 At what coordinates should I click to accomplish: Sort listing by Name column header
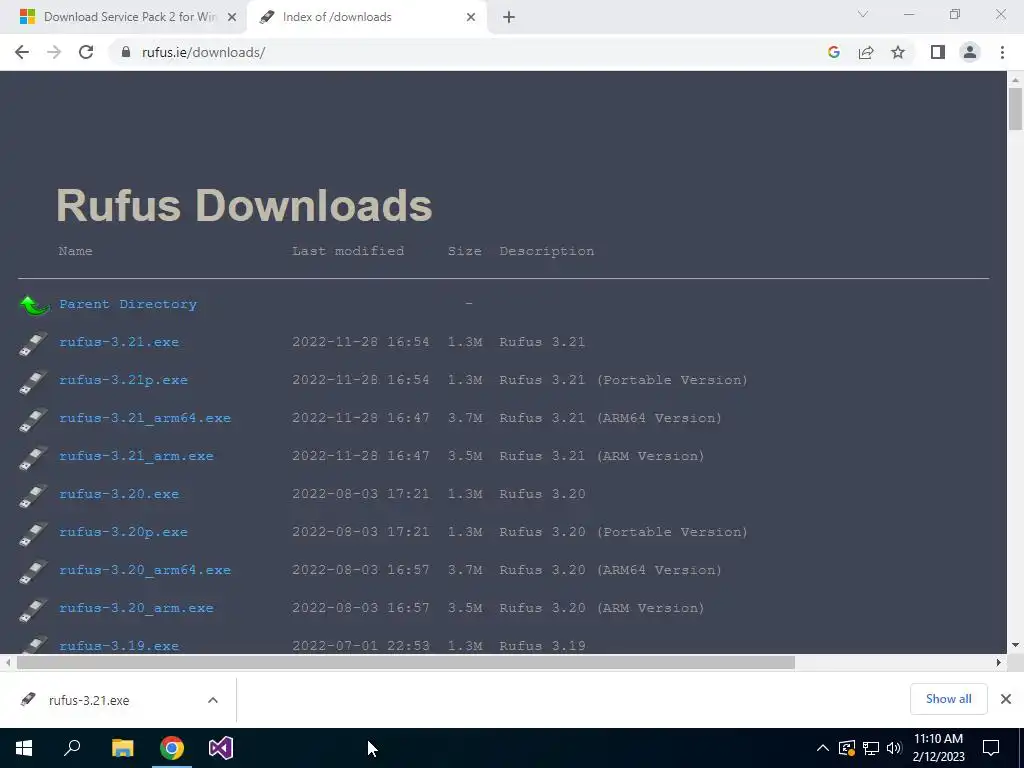click(75, 251)
